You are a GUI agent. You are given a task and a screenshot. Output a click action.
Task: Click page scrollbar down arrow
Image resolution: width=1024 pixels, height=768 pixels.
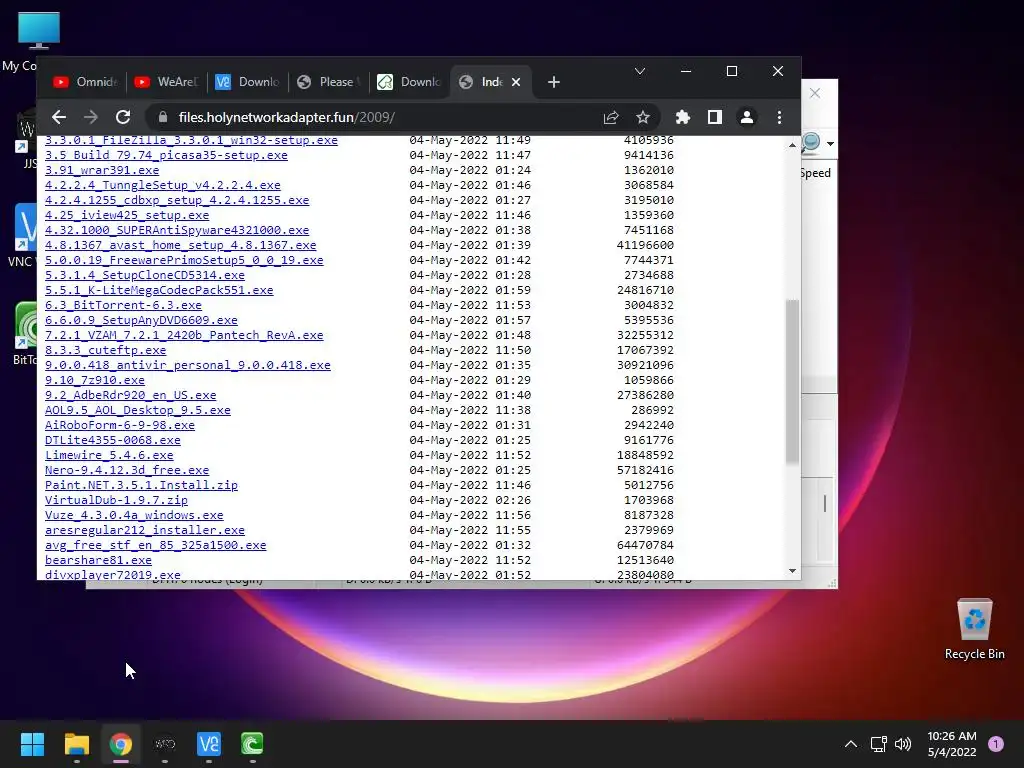pos(792,571)
